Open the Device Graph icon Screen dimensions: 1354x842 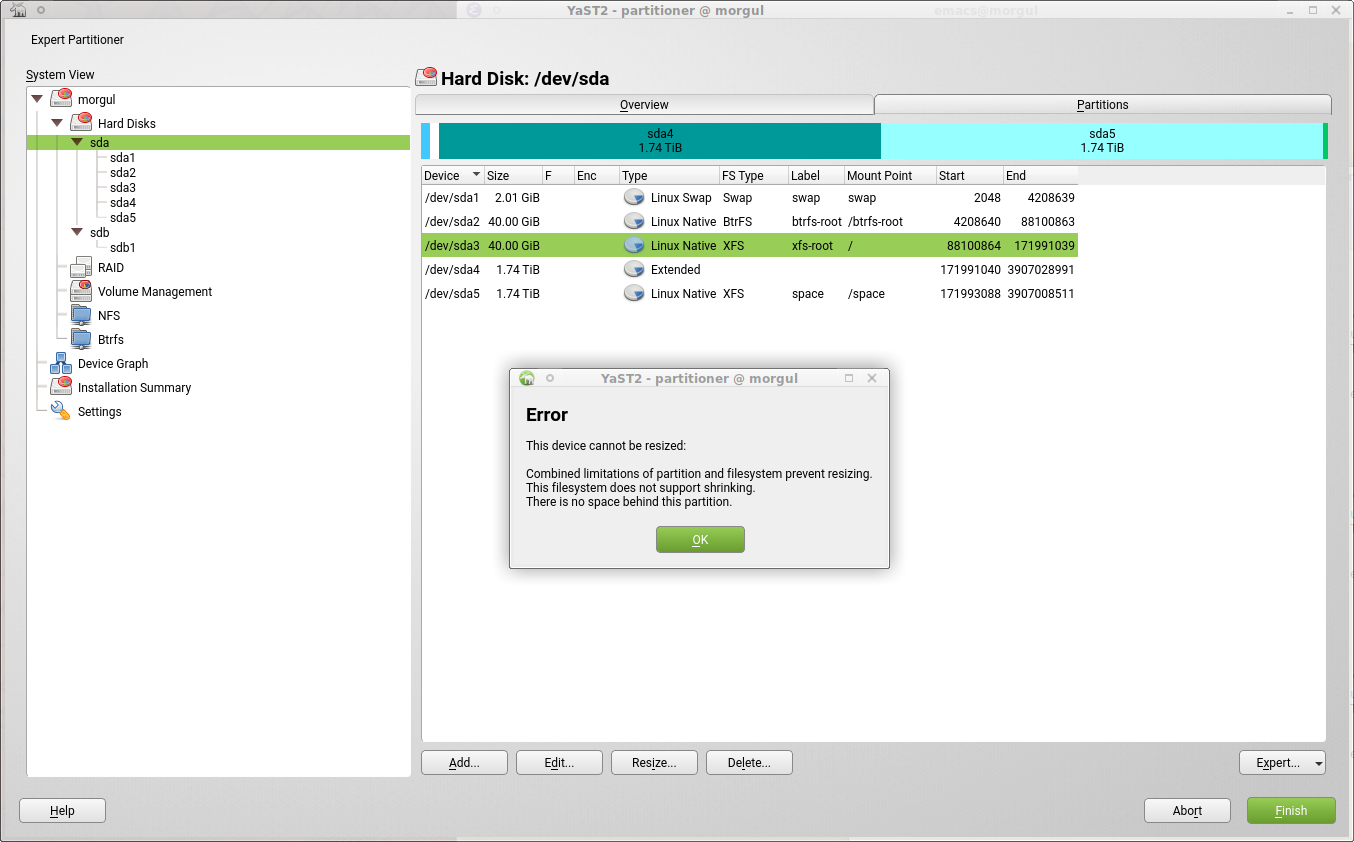[61, 364]
